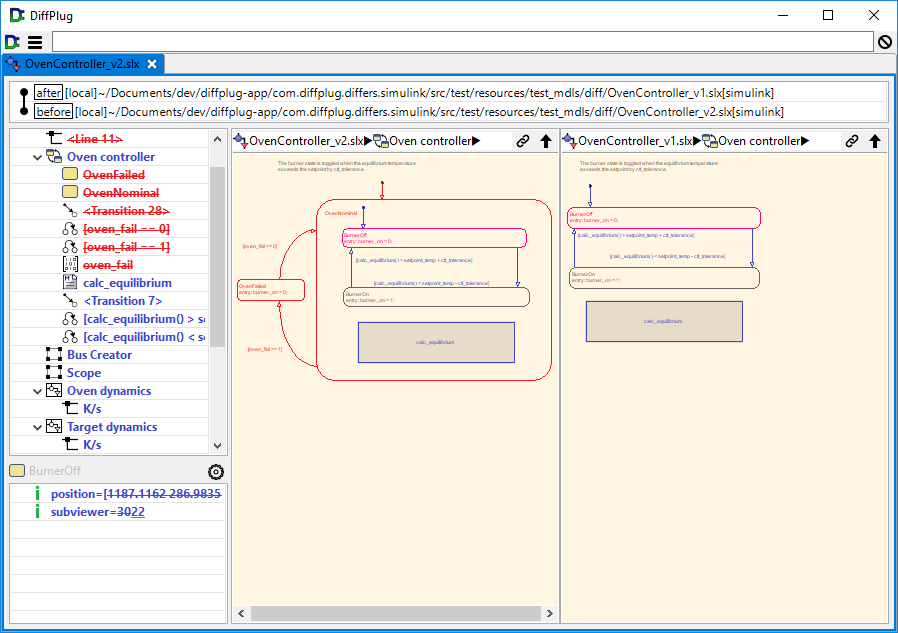The image size is (898, 633).
Task: Select the subviewer property row
Action: click(118, 512)
